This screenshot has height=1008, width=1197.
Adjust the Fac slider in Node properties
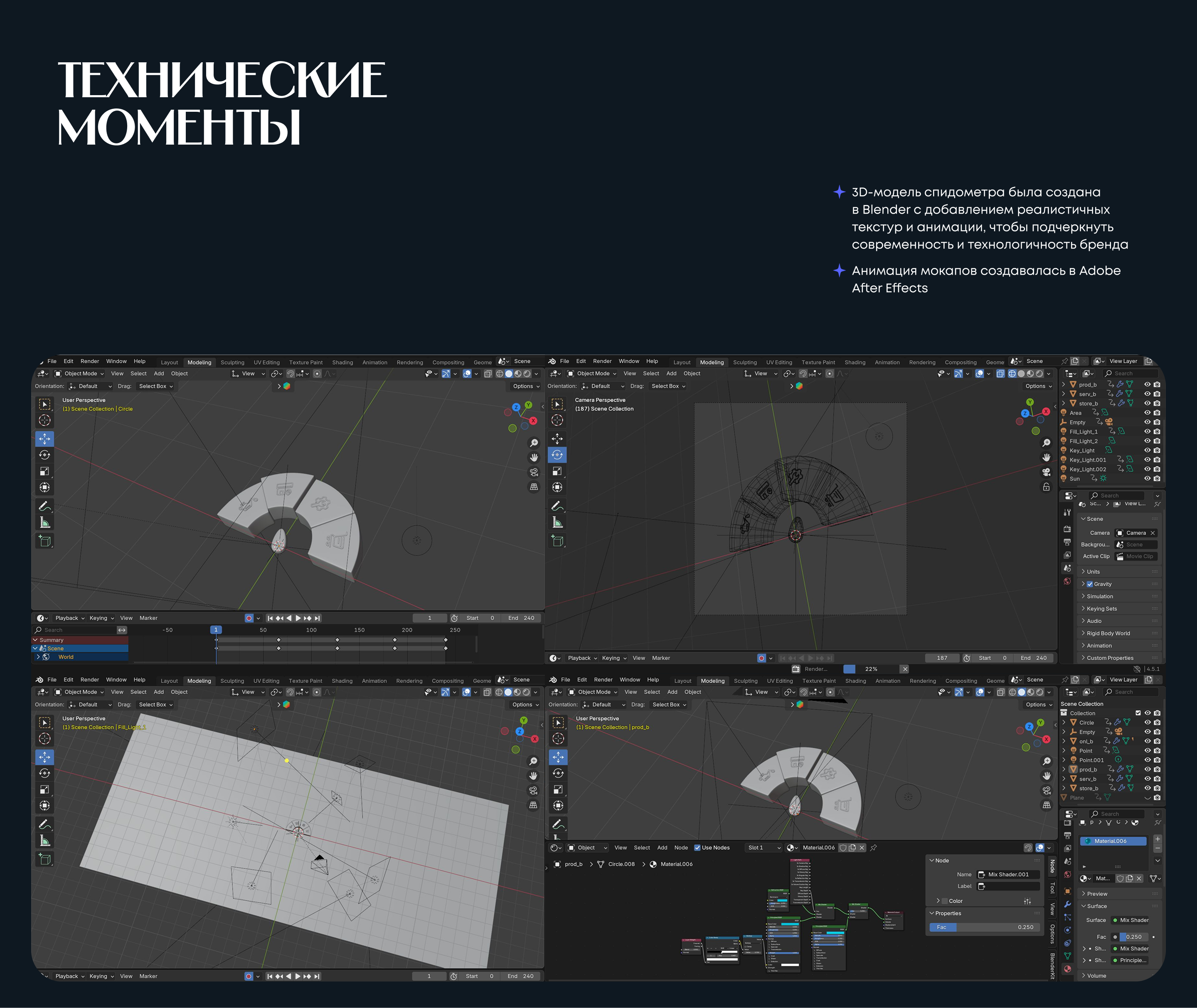point(984,927)
